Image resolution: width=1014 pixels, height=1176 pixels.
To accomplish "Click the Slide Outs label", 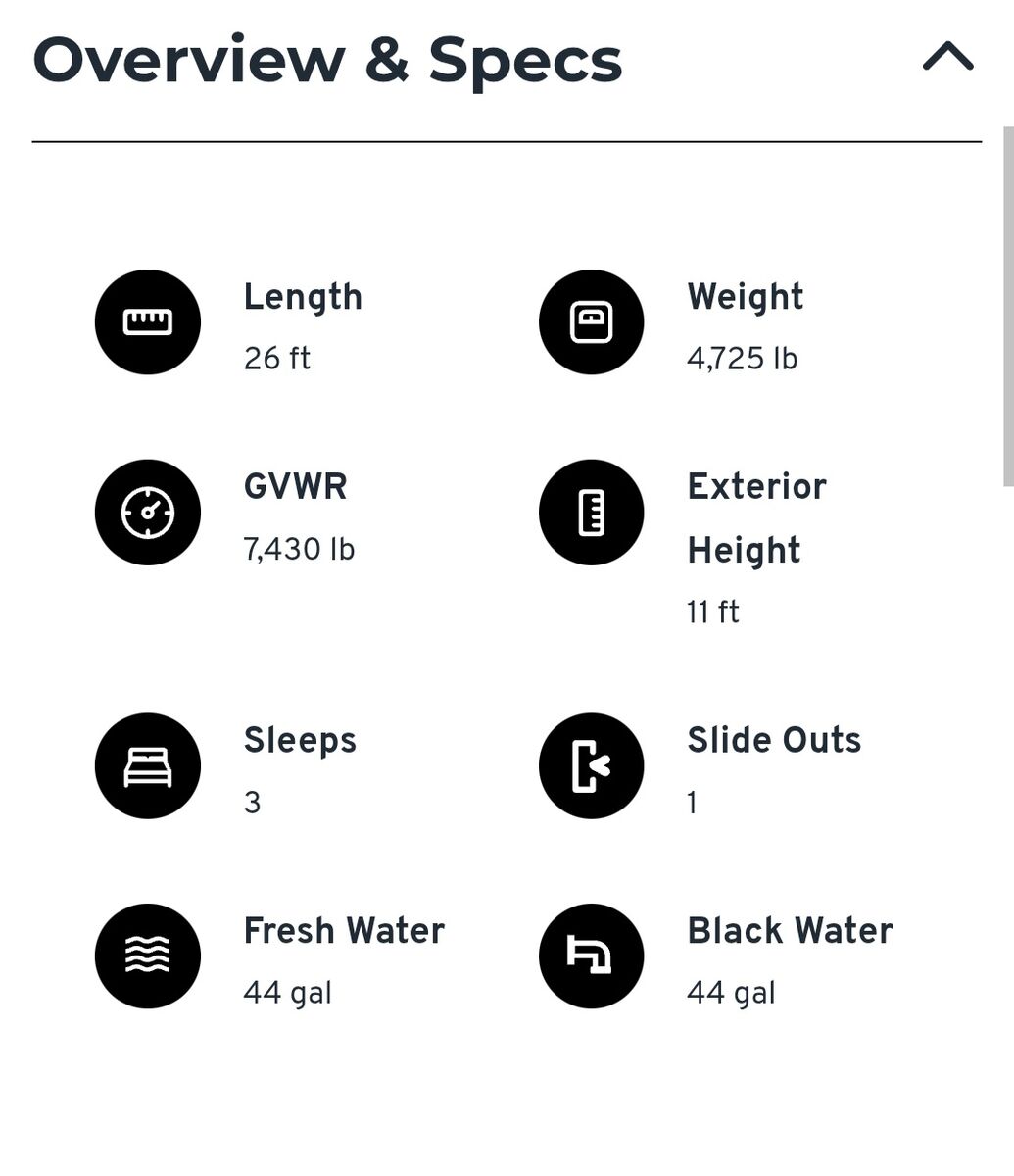I will click(x=774, y=740).
